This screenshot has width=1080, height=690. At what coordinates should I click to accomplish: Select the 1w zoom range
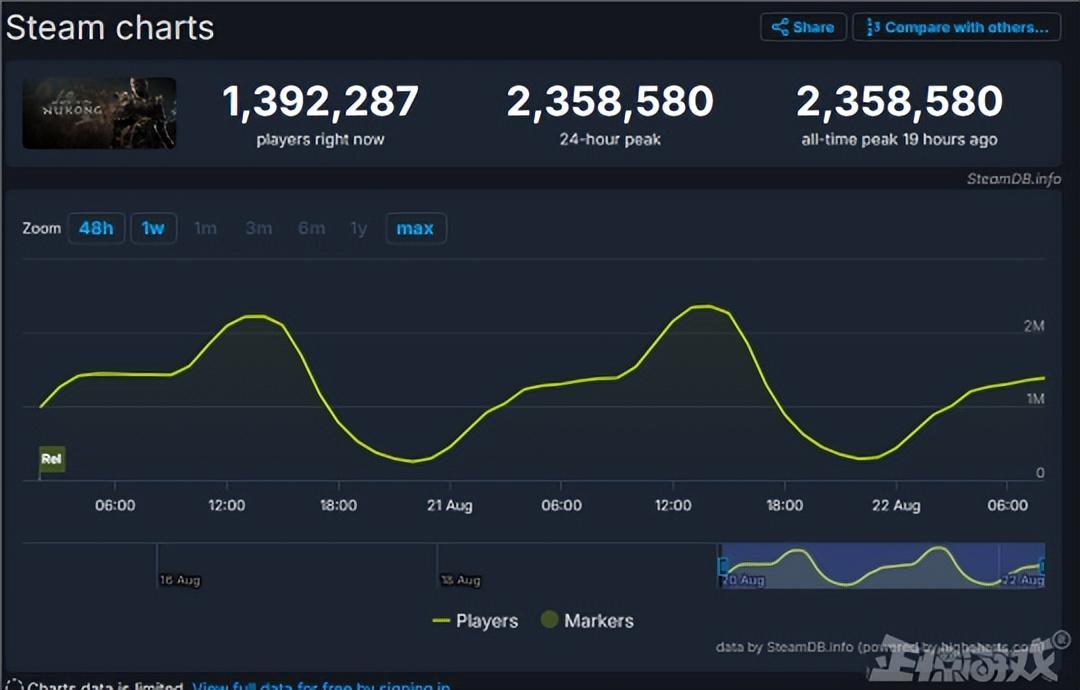coord(153,228)
